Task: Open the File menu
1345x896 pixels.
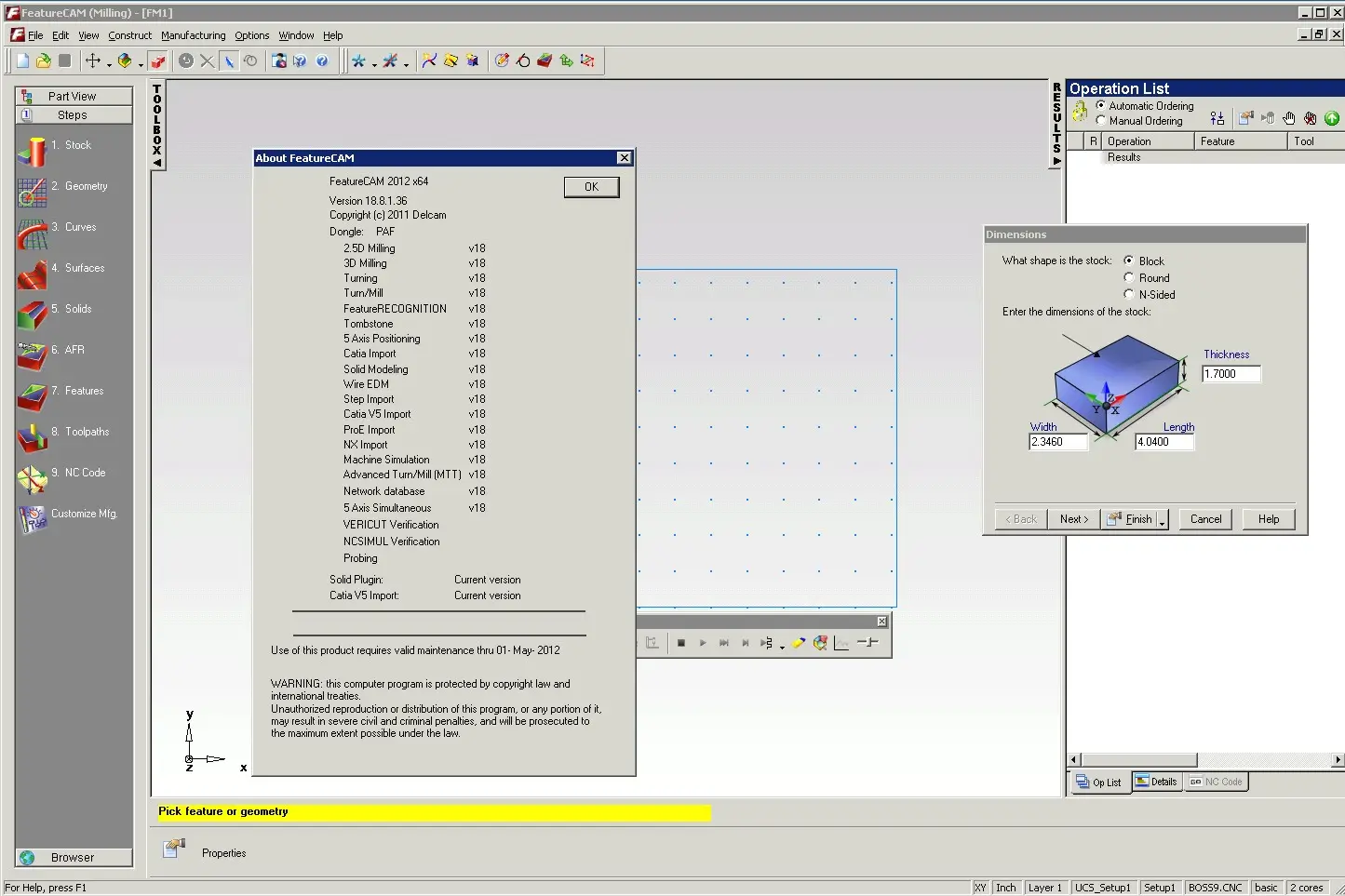Action: point(35,35)
